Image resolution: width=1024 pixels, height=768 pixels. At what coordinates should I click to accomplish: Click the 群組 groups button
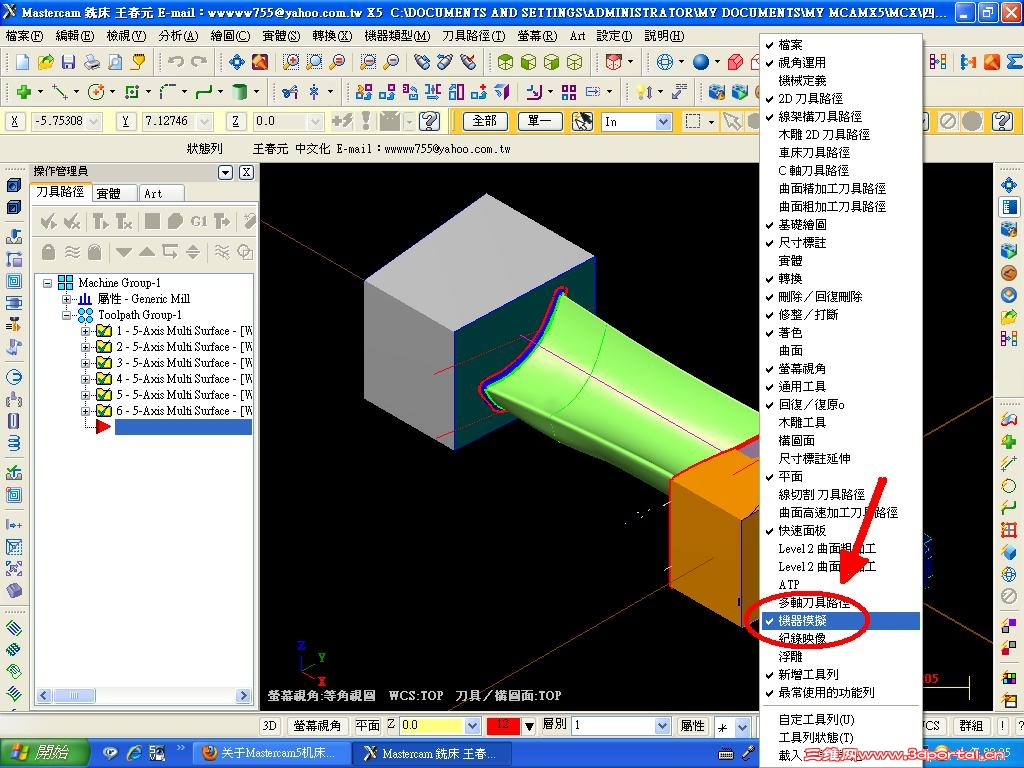pos(971,726)
